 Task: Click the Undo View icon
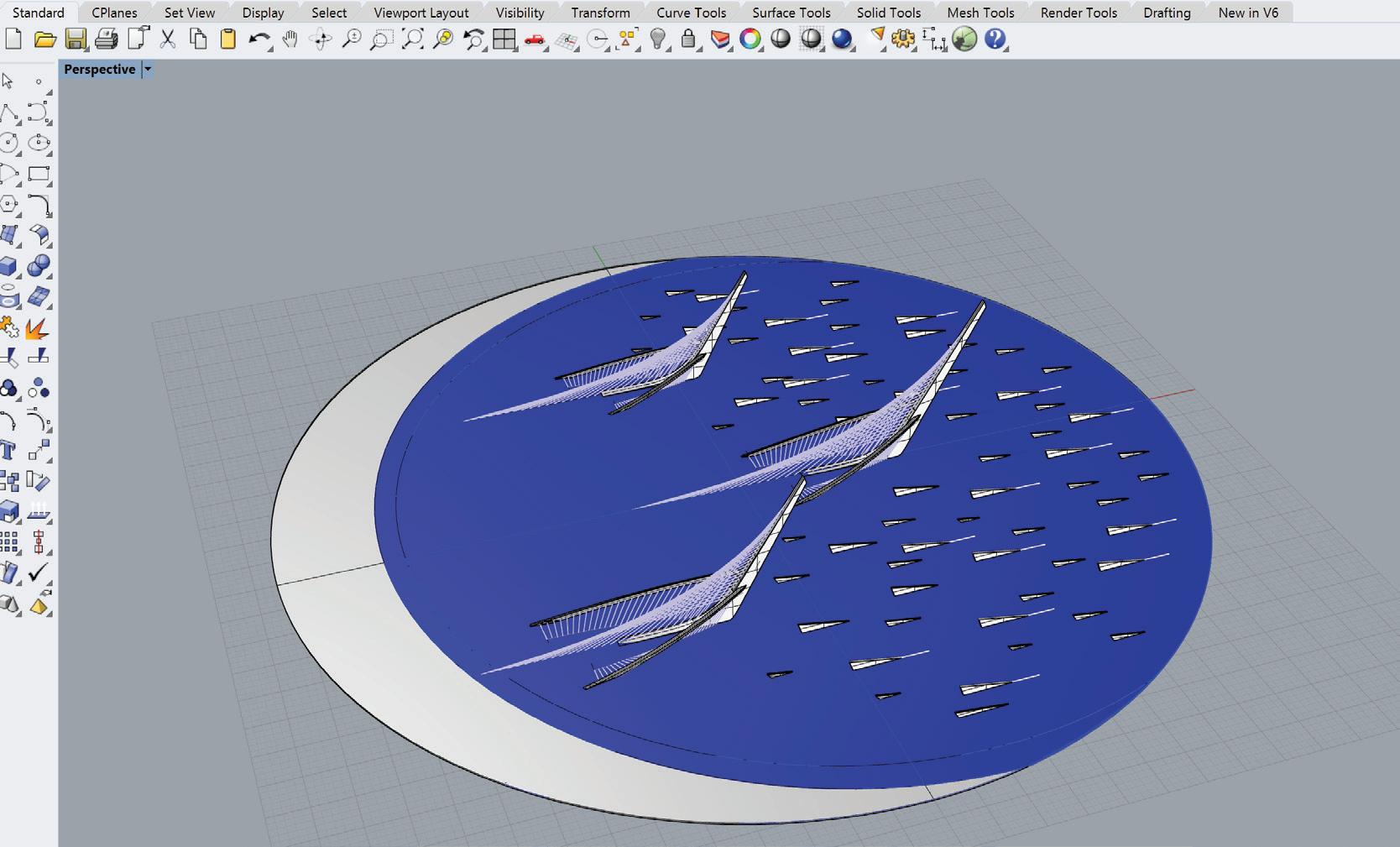(x=473, y=39)
